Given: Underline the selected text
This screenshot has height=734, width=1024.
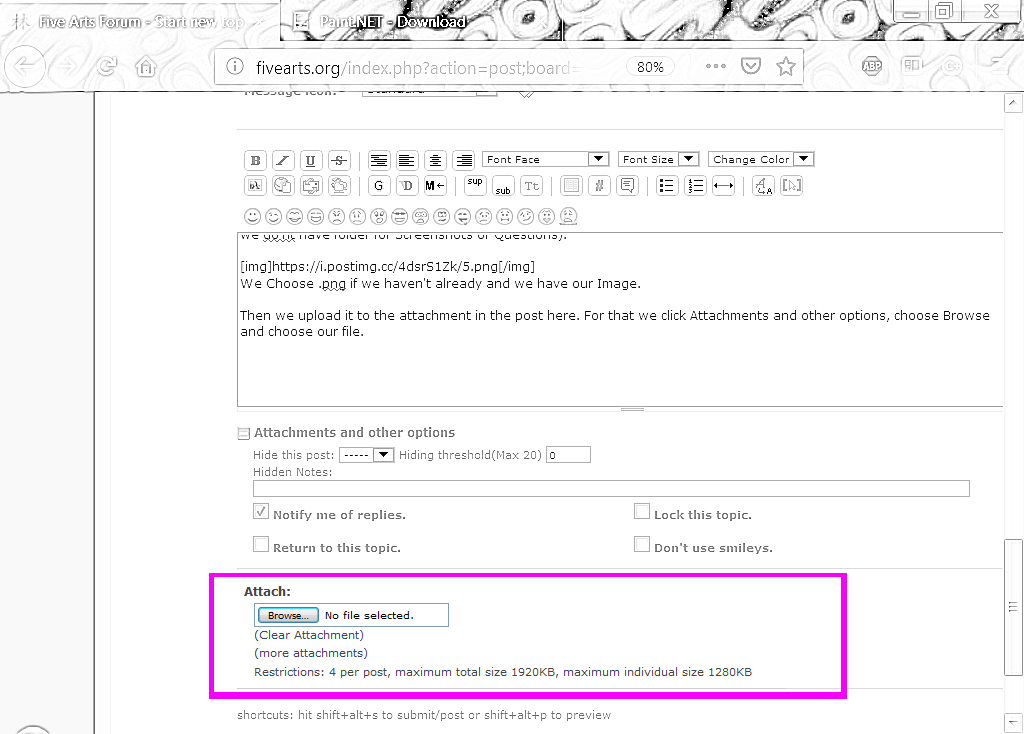Looking at the screenshot, I should point(310,160).
